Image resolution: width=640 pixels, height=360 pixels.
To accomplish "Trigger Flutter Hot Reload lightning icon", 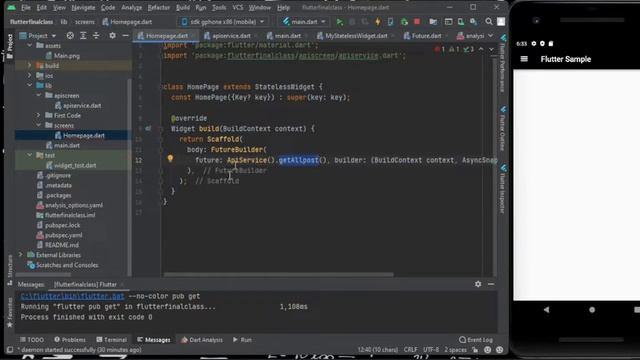I will click(x=378, y=22).
